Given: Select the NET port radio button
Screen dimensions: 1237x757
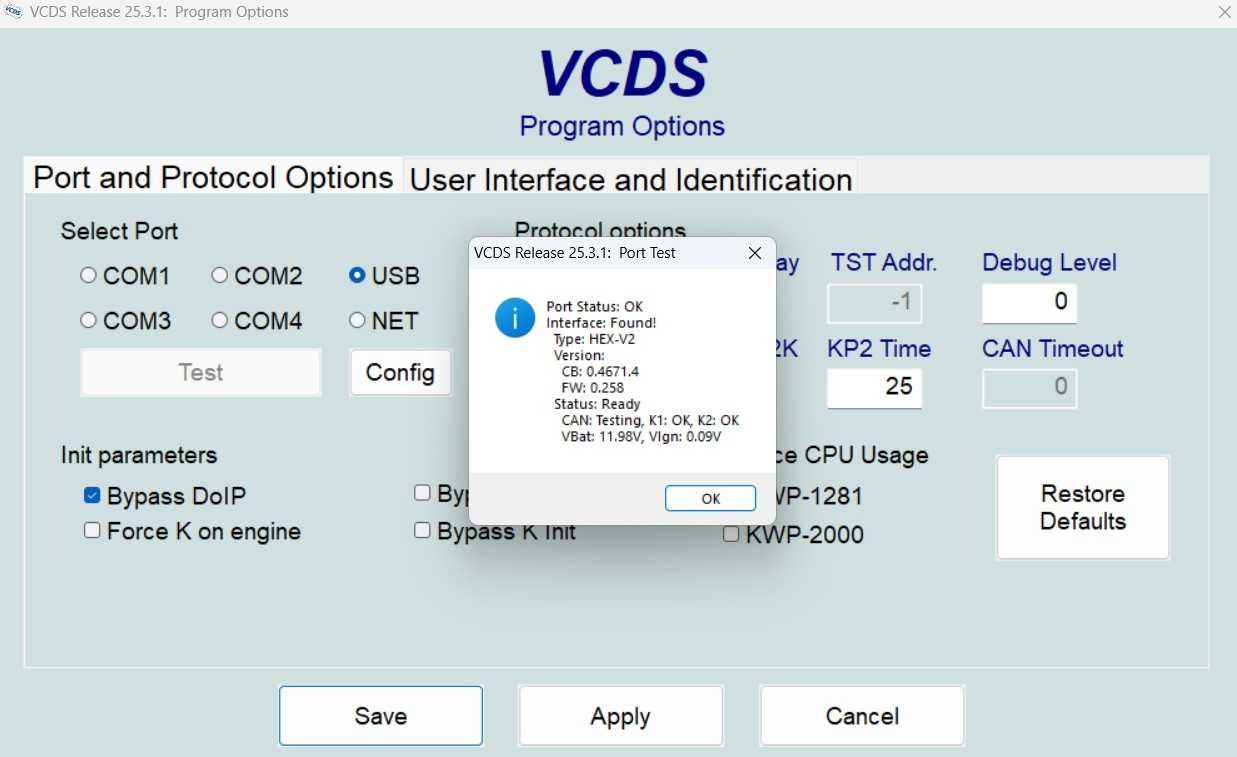Looking at the screenshot, I should [x=357, y=320].
